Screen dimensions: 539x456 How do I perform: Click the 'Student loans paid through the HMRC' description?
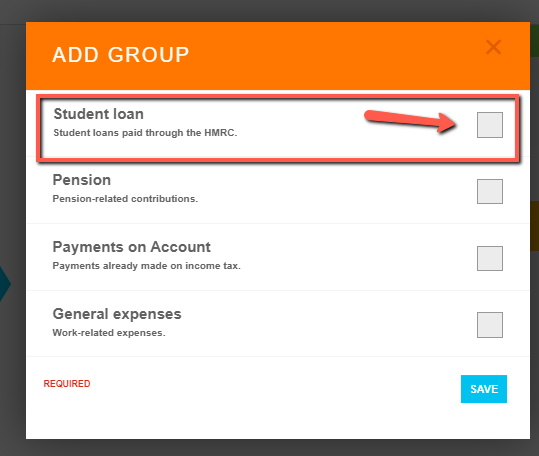click(x=145, y=133)
